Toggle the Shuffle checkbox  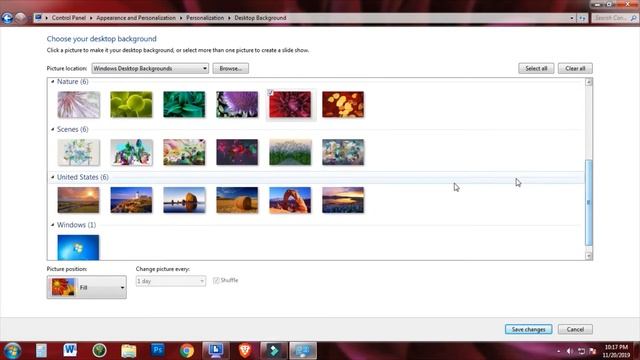216,280
